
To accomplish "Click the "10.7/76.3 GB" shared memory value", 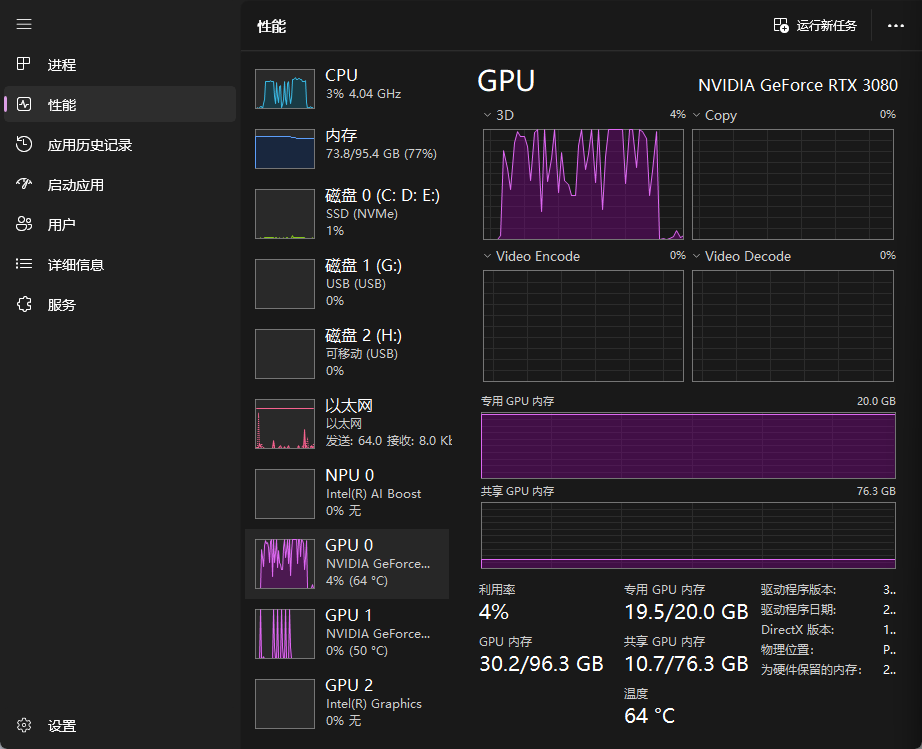I will 686,664.
